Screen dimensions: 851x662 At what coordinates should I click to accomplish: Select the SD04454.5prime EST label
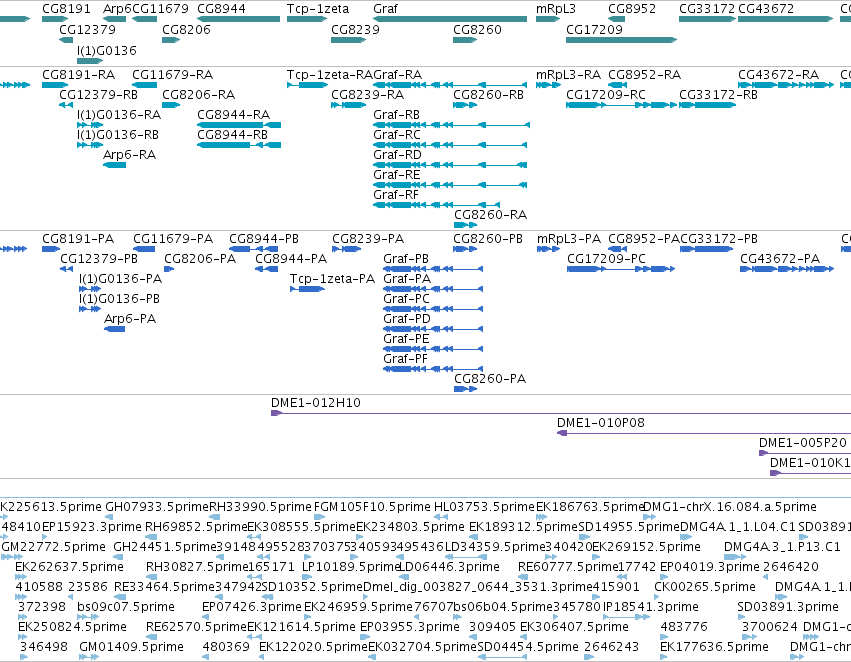(528, 647)
